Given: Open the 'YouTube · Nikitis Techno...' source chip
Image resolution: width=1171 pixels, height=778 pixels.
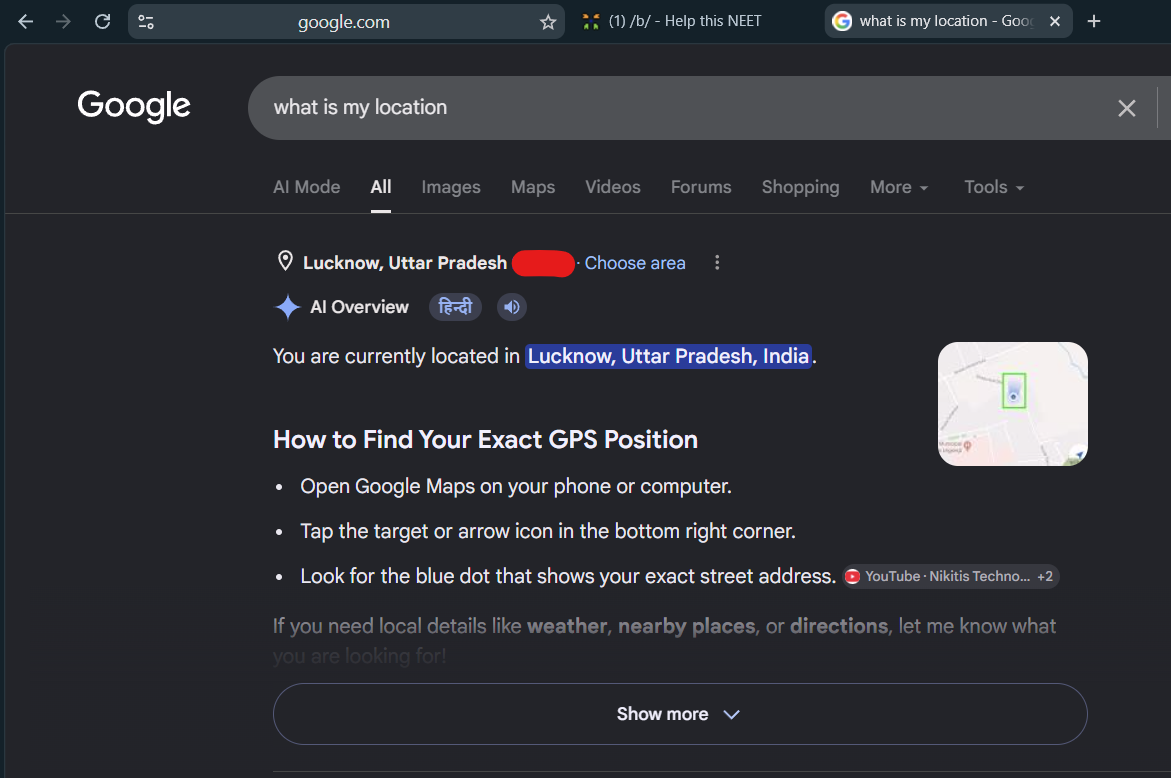Looking at the screenshot, I should pos(951,576).
